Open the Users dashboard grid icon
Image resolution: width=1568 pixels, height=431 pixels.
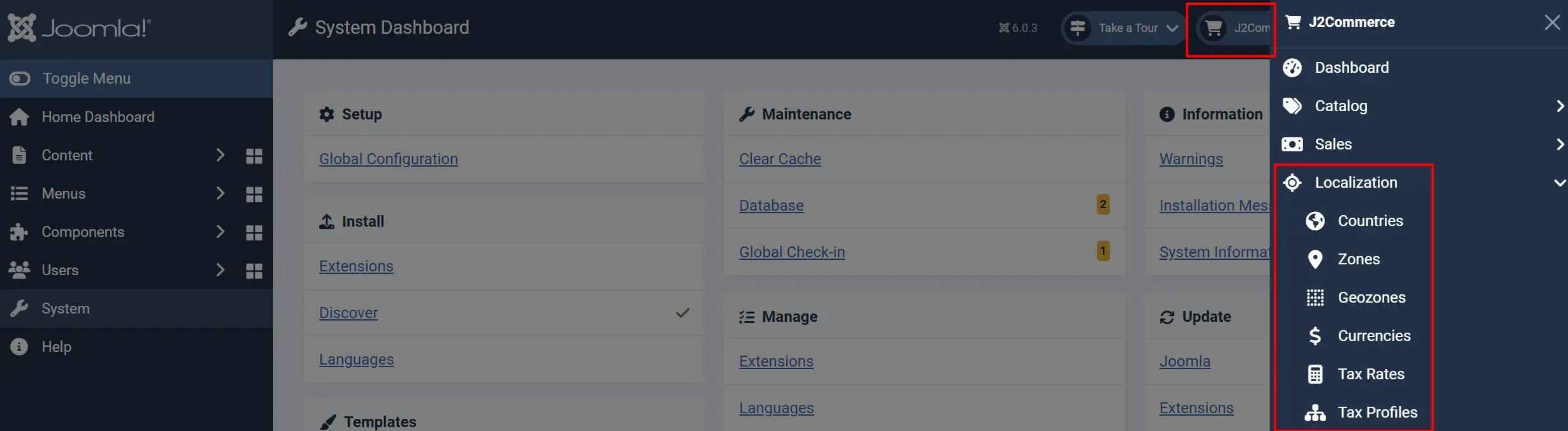coord(254,271)
